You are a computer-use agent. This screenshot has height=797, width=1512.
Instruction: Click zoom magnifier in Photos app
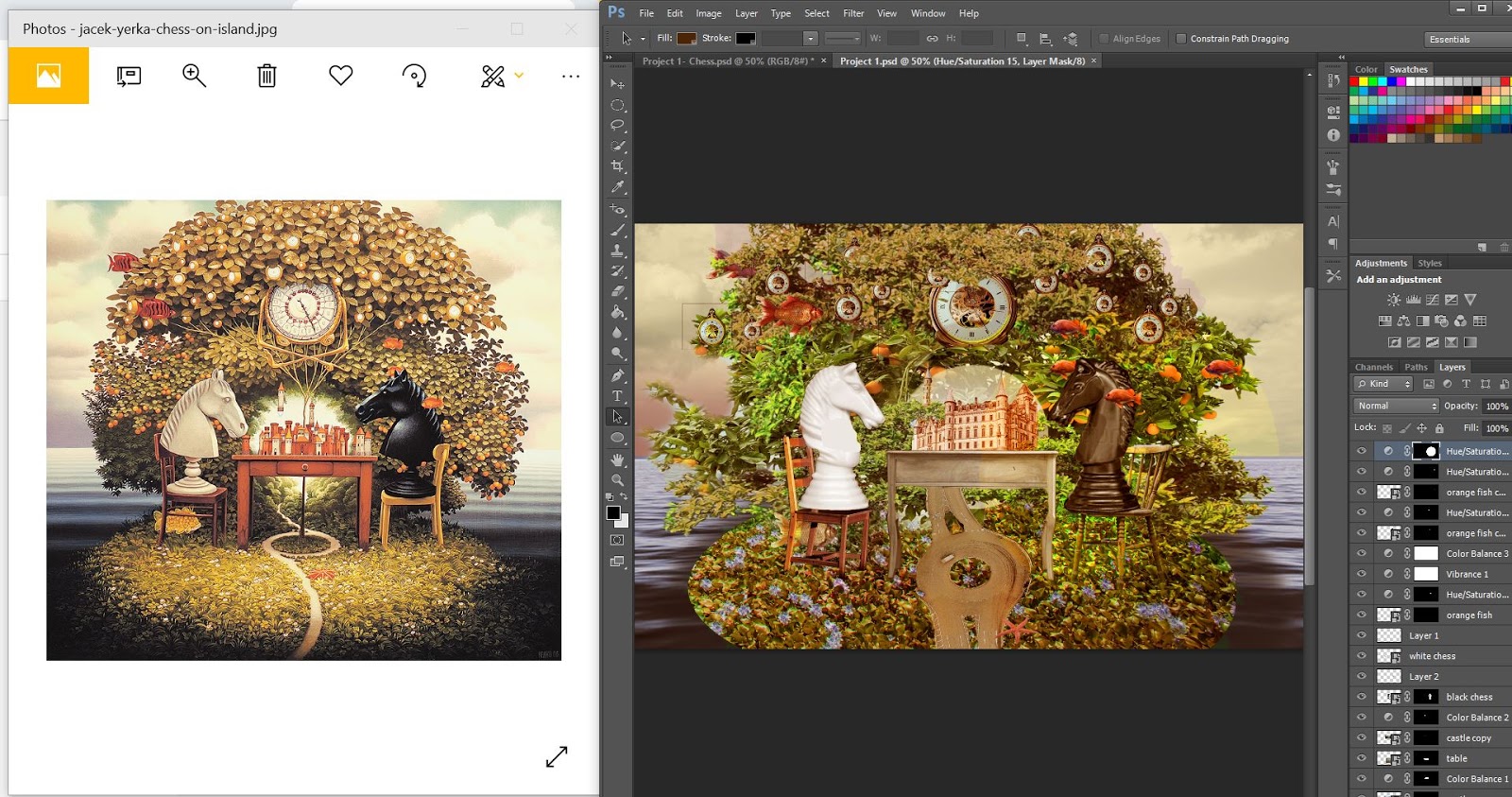coord(195,76)
